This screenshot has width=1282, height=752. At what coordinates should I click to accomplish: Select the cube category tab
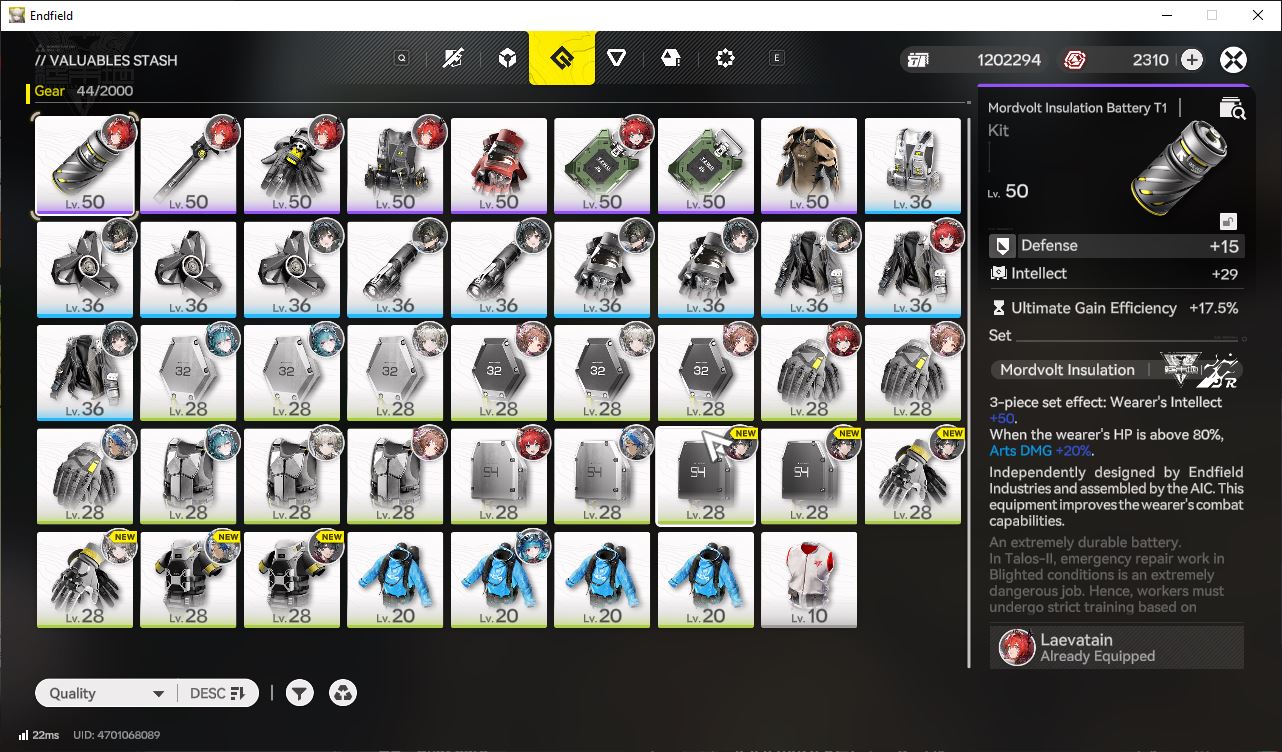point(508,59)
